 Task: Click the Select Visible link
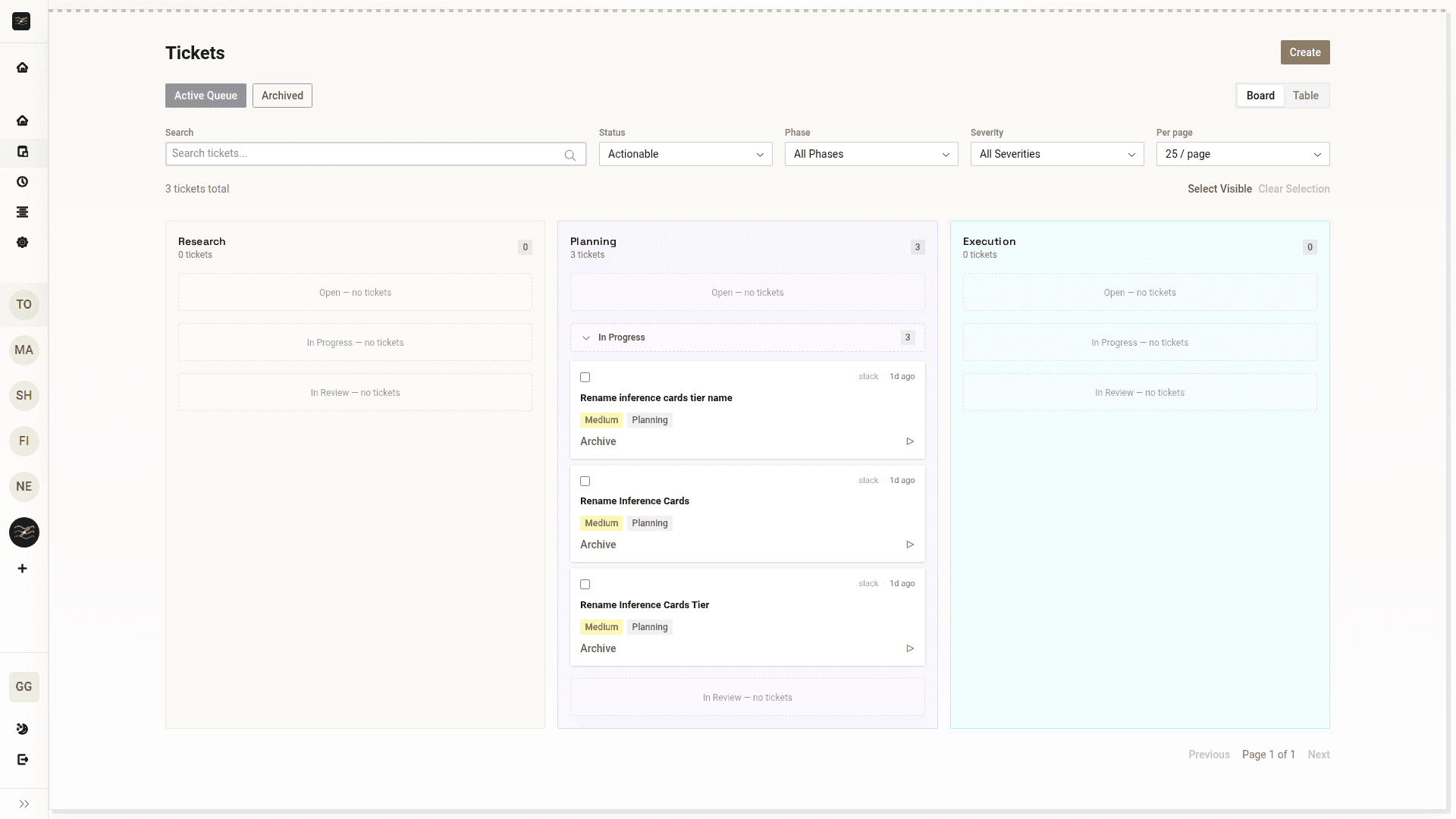(1219, 189)
